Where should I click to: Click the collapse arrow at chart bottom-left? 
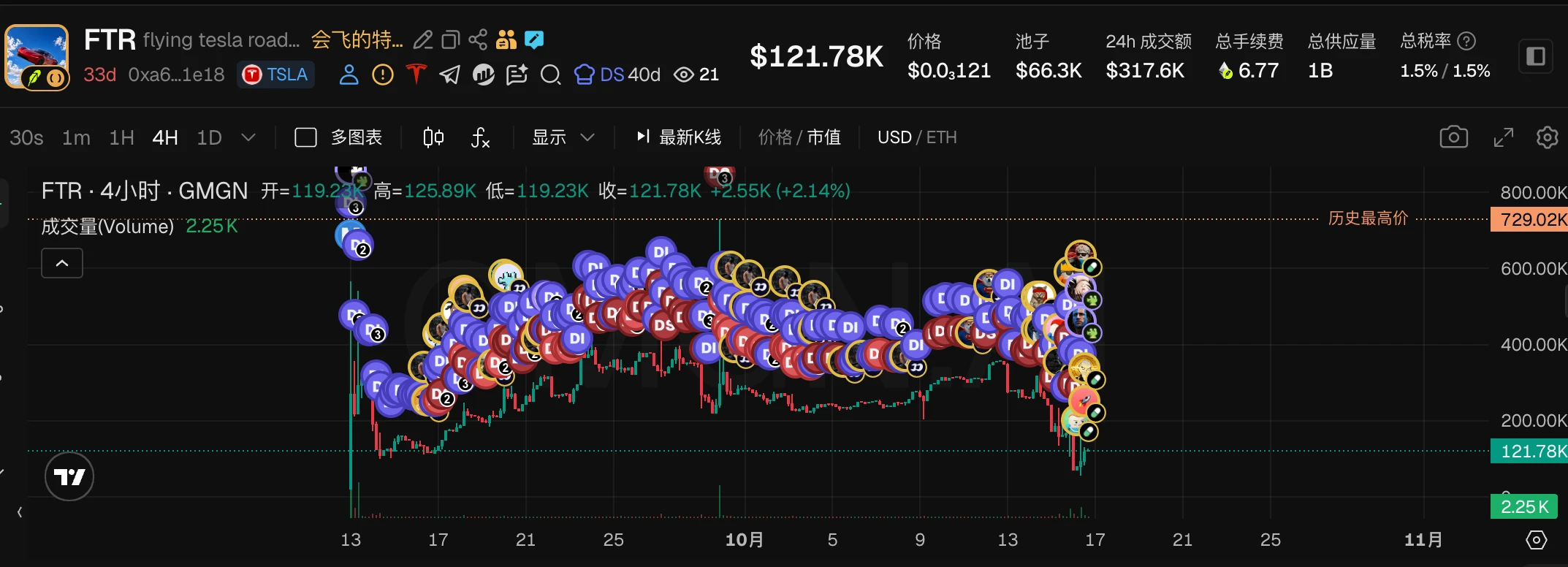pos(20,512)
